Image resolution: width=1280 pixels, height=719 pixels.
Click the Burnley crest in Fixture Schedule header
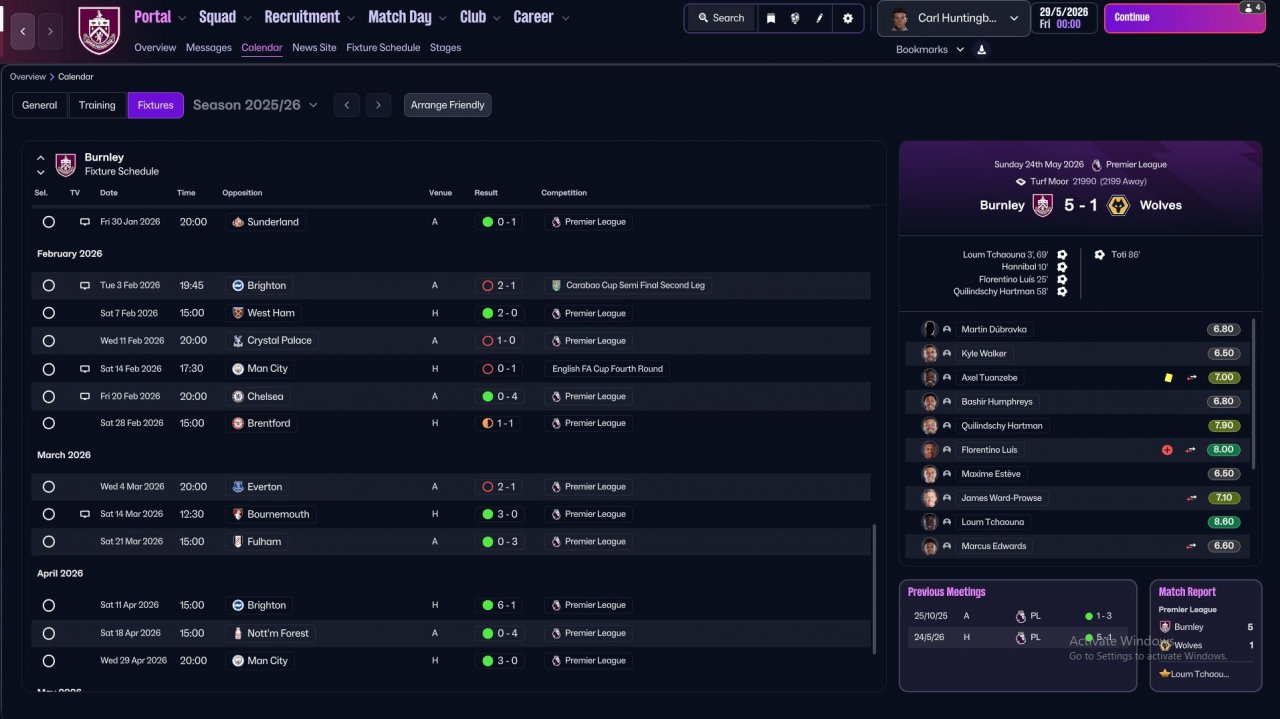65,165
